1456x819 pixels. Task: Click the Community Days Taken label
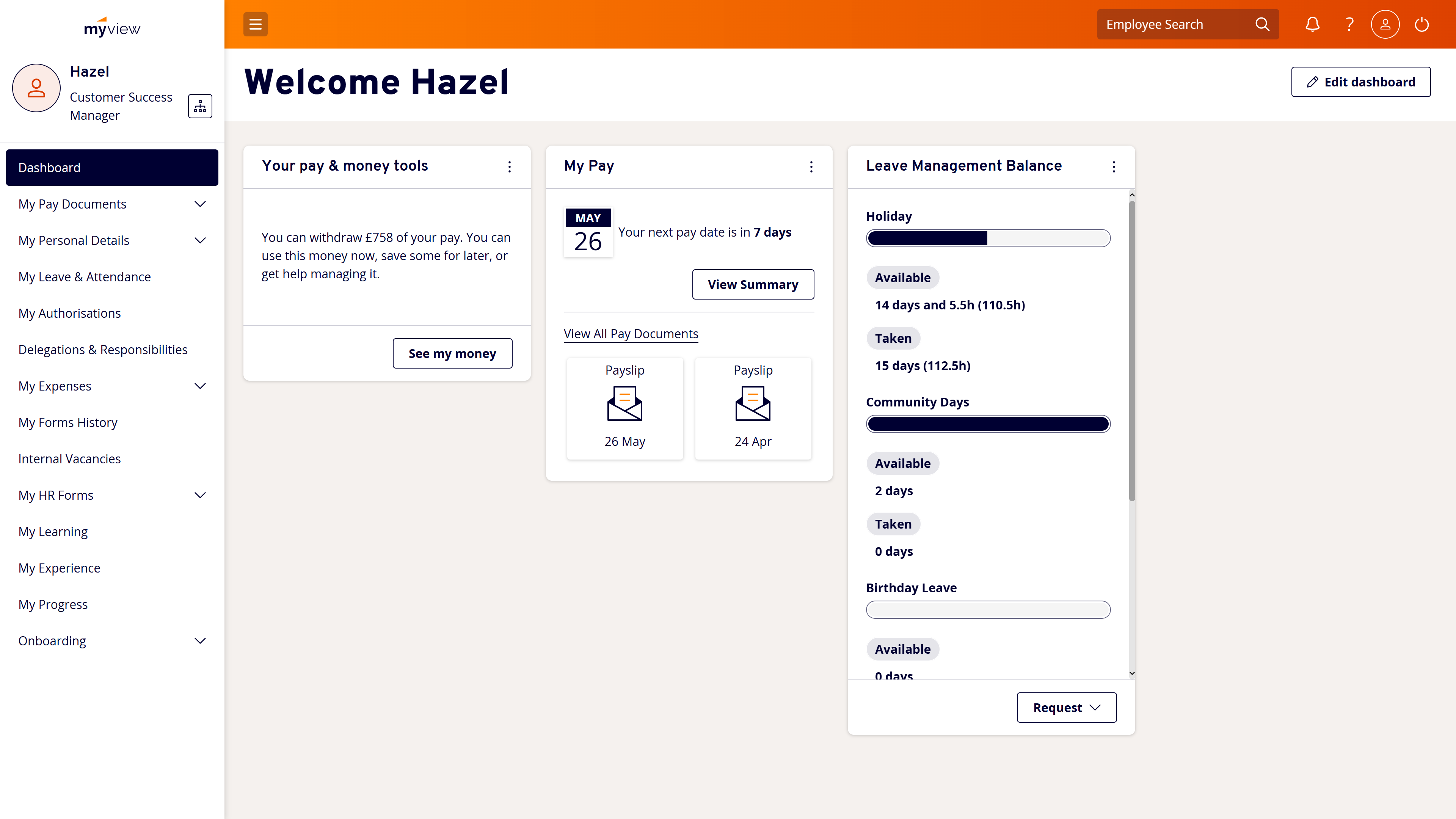(x=893, y=524)
